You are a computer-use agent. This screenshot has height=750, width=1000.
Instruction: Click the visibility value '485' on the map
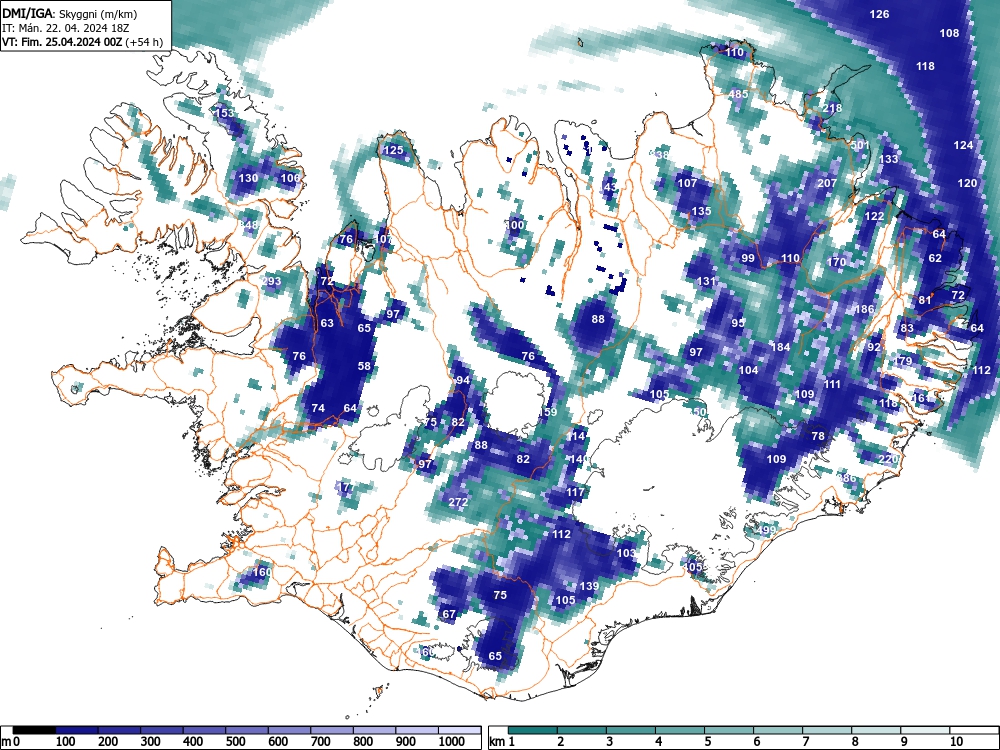pyautogui.click(x=738, y=94)
